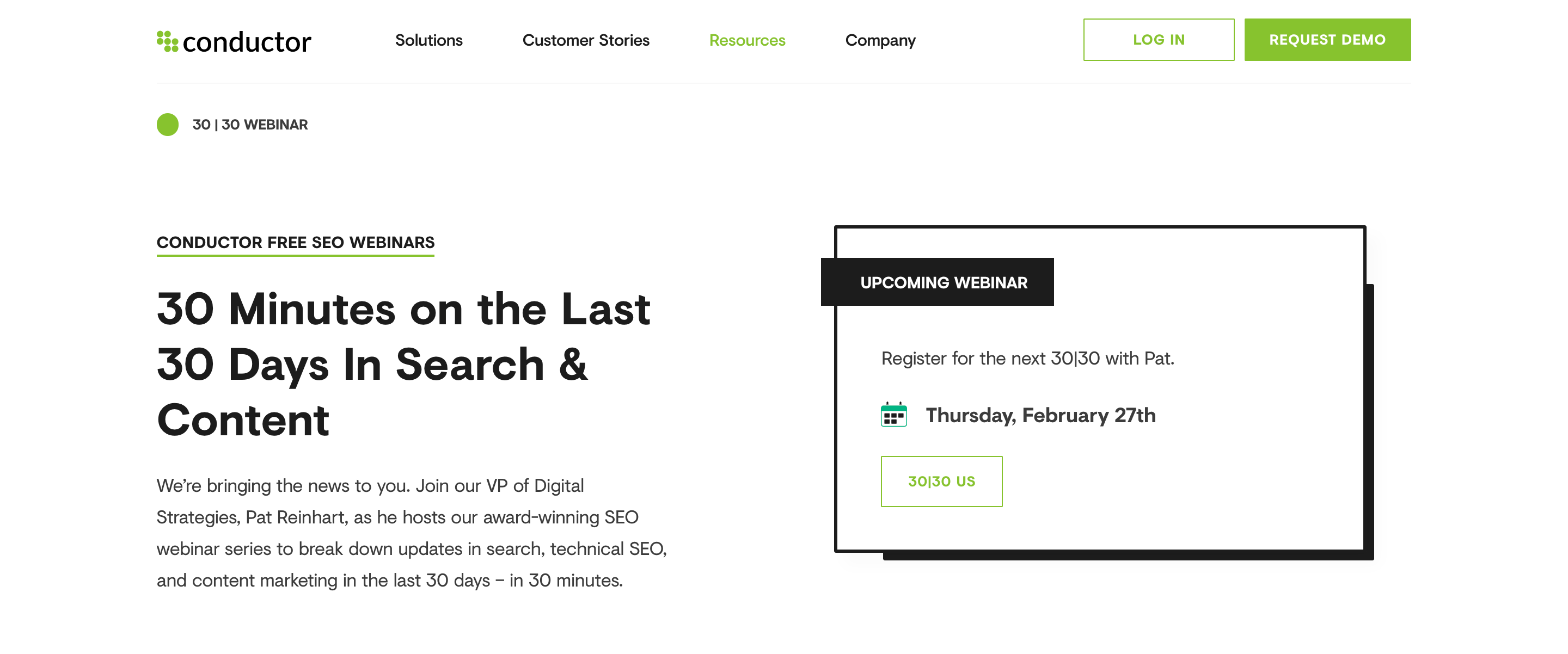Viewport: 1568px width, 654px height.
Task: Open the Company menu
Action: [x=880, y=40]
